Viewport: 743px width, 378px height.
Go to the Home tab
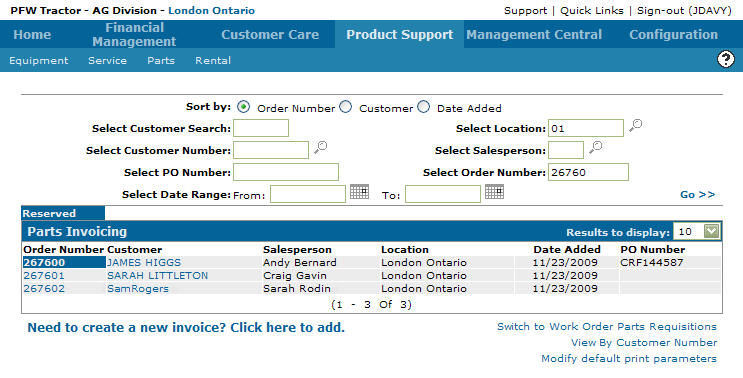(32, 34)
